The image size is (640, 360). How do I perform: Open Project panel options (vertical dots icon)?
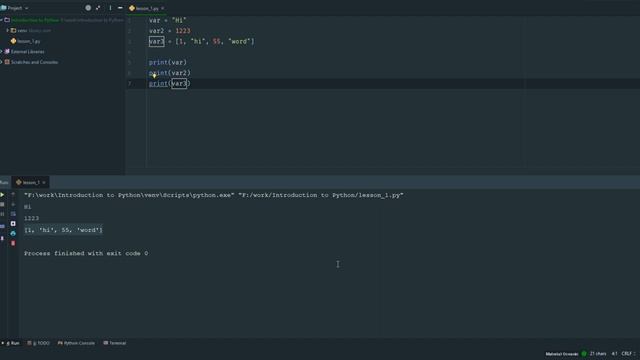[110, 8]
